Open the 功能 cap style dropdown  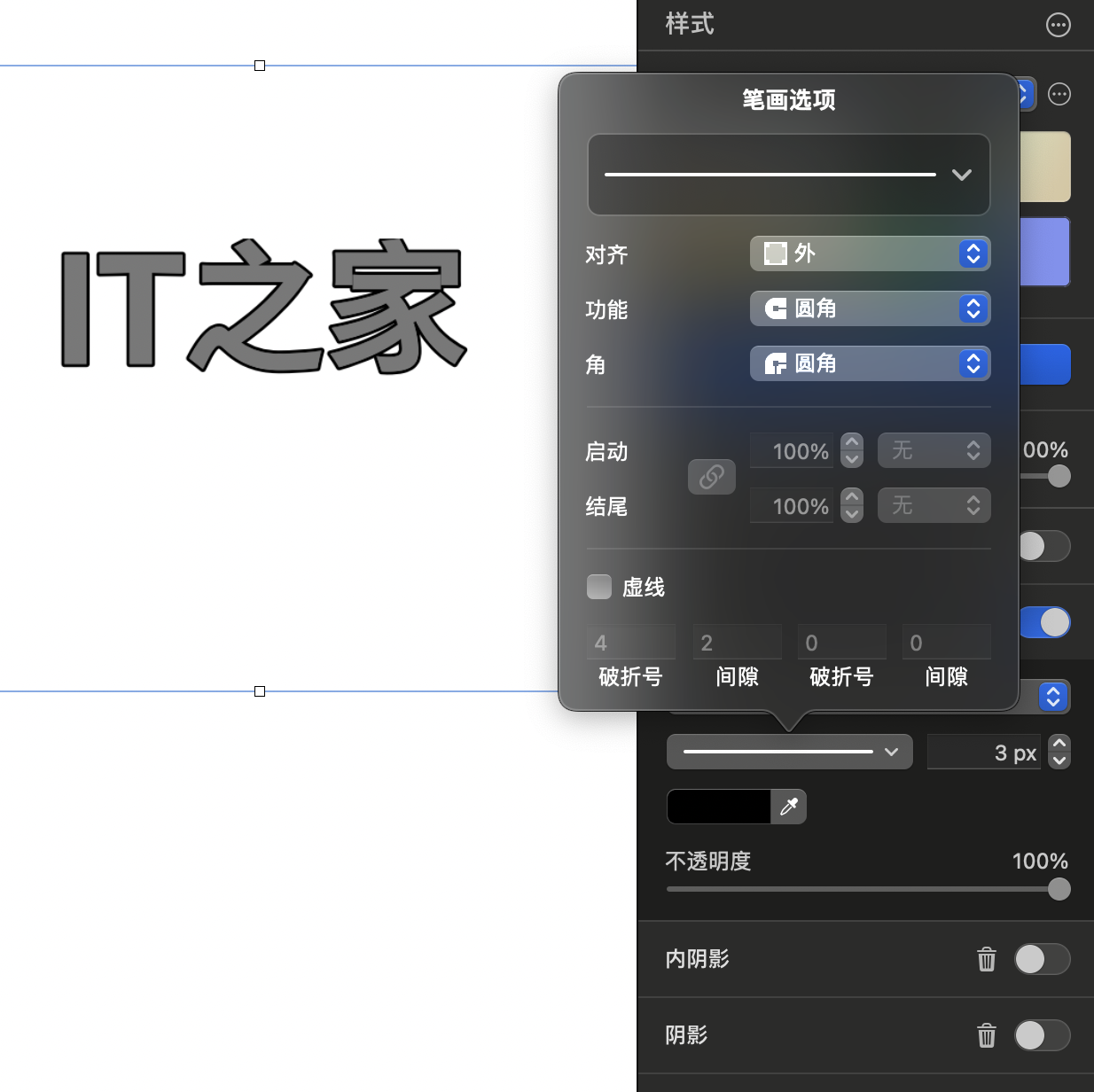(871, 308)
